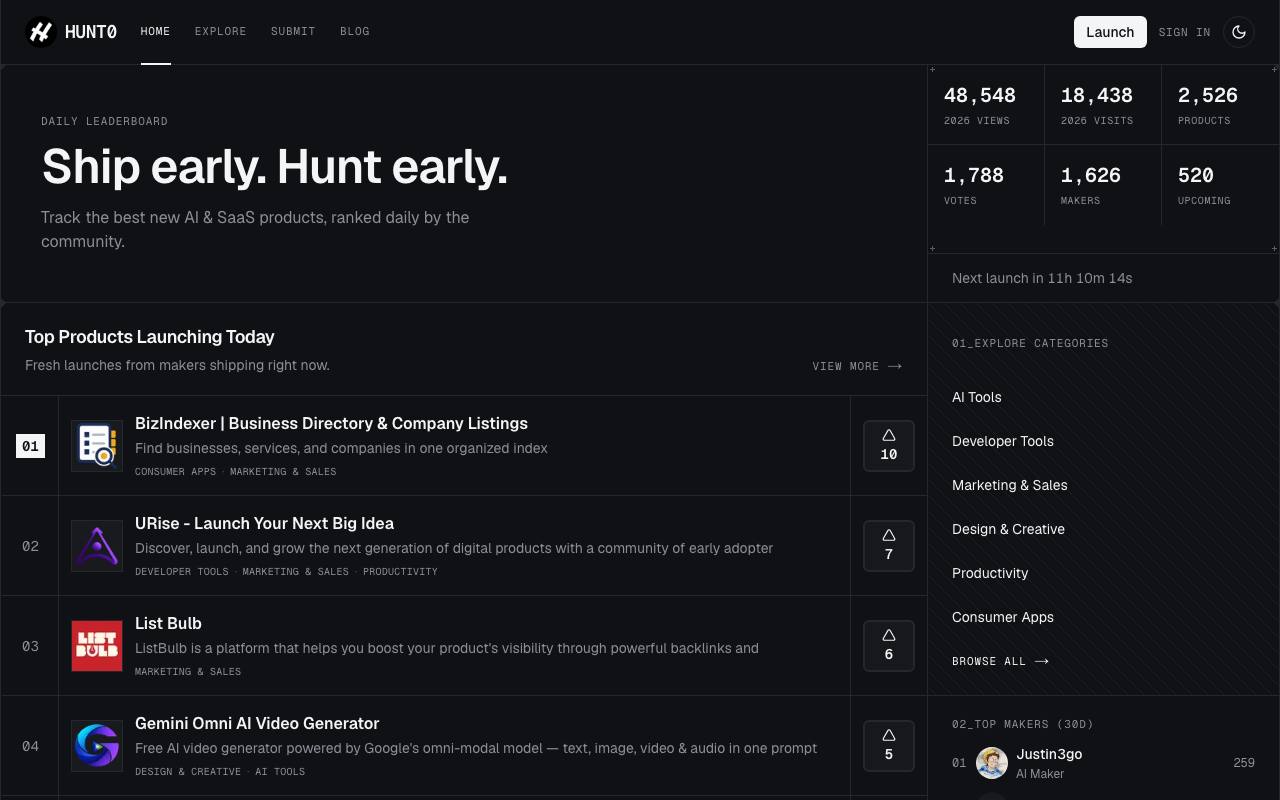Click the Hunt0 logo icon
Viewport: 1280px width, 800px height.
(x=41, y=32)
